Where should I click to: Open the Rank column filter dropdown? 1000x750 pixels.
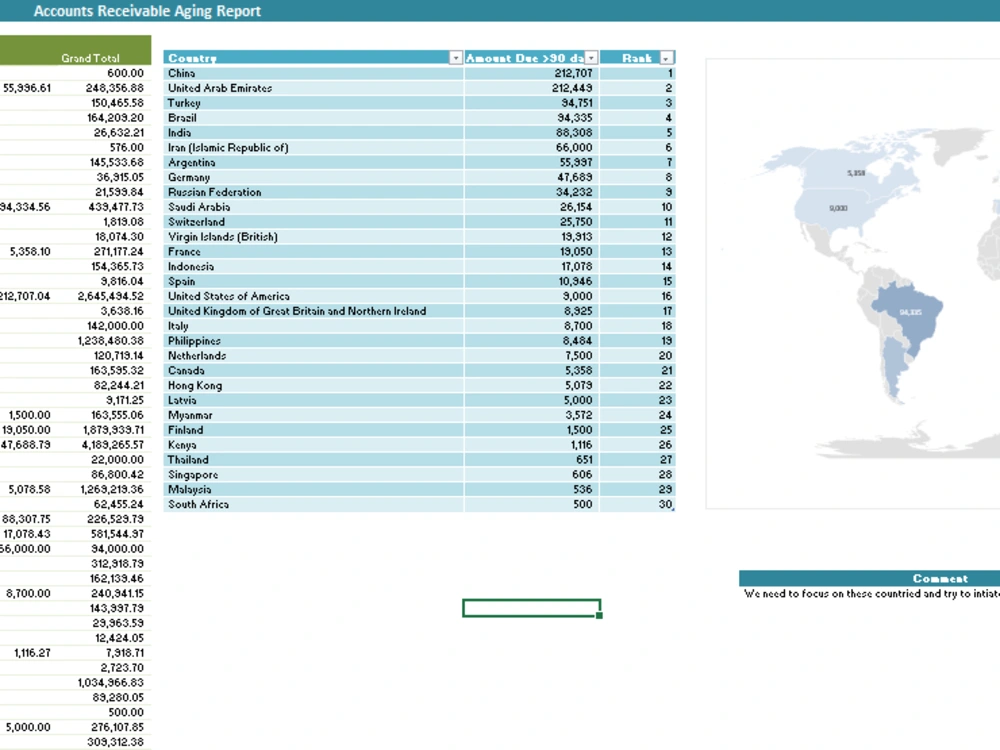[666, 58]
